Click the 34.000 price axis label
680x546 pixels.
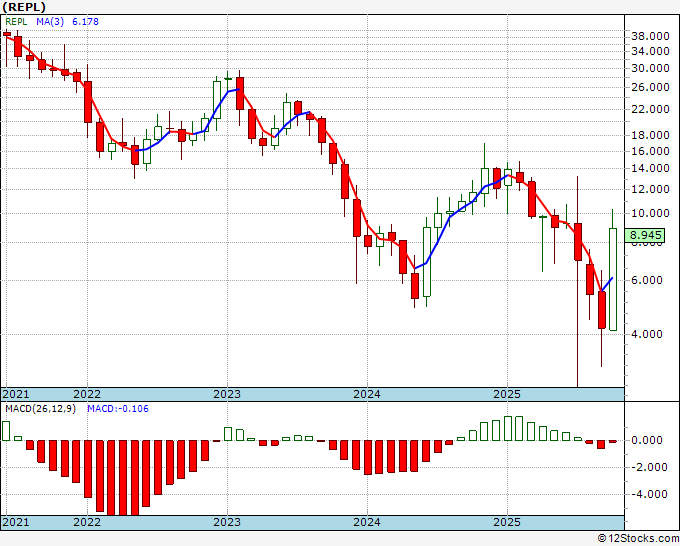point(650,51)
